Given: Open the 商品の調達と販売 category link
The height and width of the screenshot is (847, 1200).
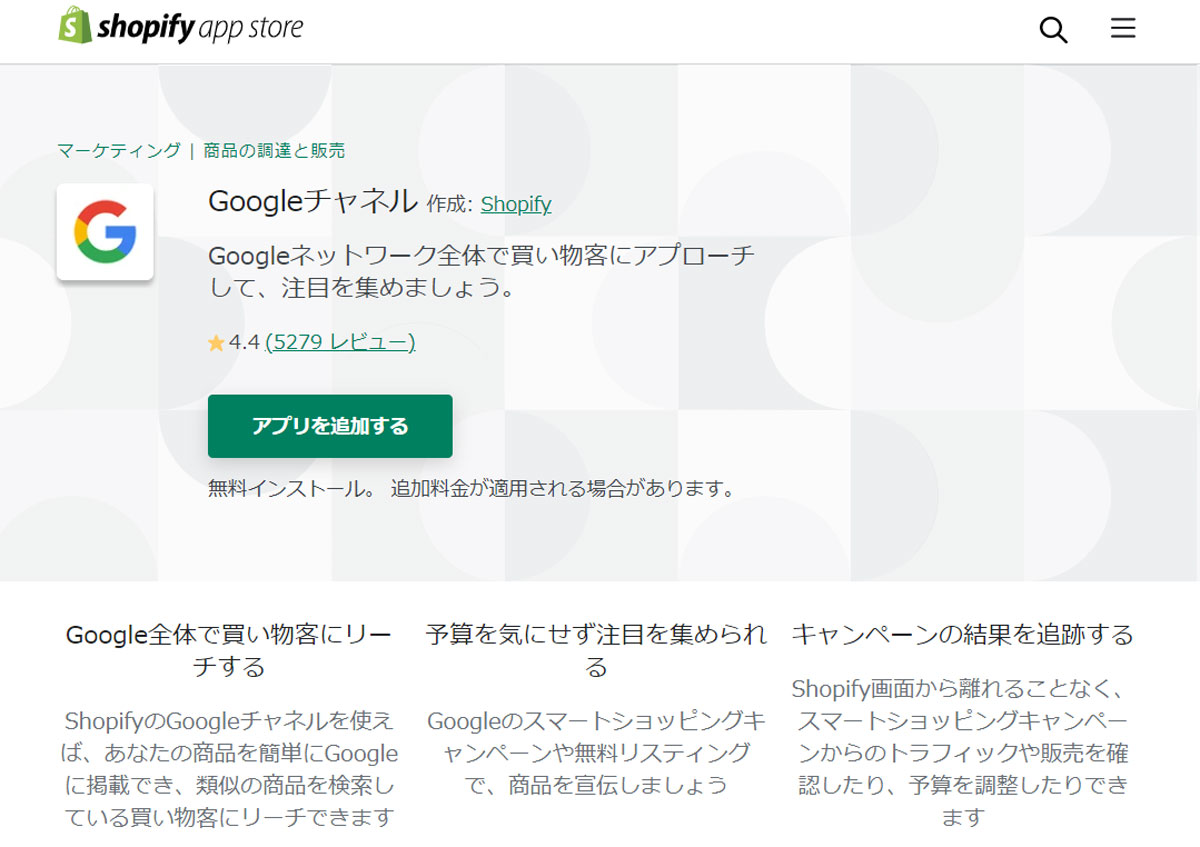Looking at the screenshot, I should pyautogui.click(x=274, y=151).
